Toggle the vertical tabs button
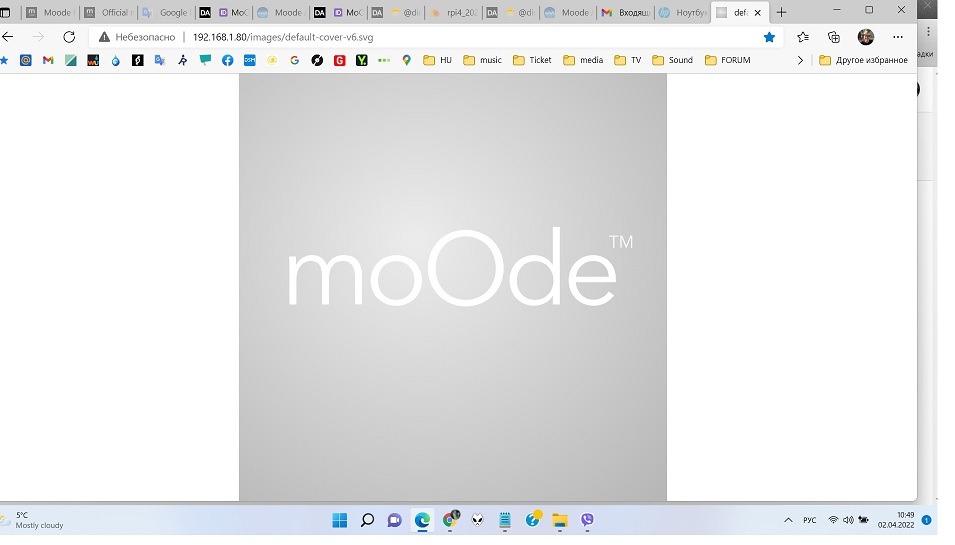Viewport: 955px width, 545px height. 5,12
